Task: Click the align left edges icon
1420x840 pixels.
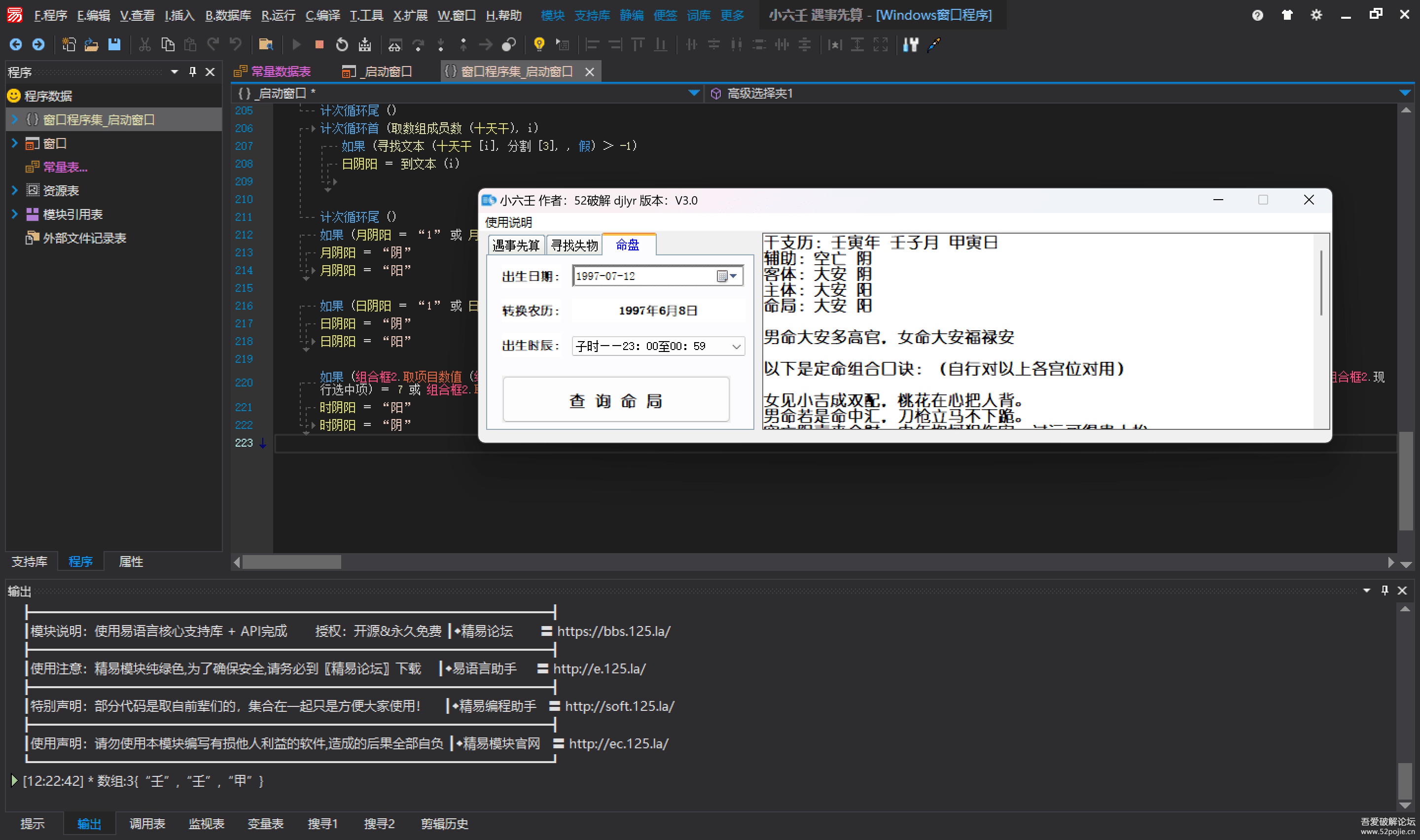Action: tap(592, 44)
